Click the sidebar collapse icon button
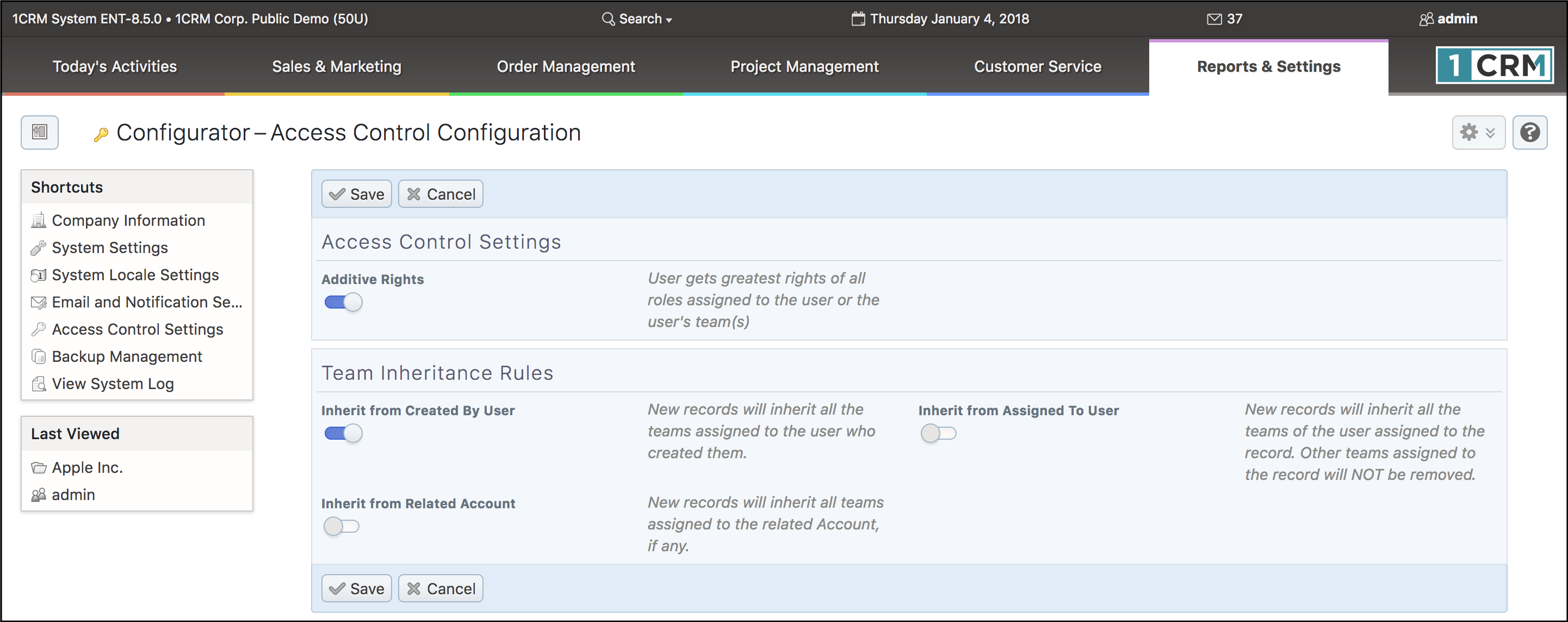Image resolution: width=1568 pixels, height=622 pixels. (40, 132)
